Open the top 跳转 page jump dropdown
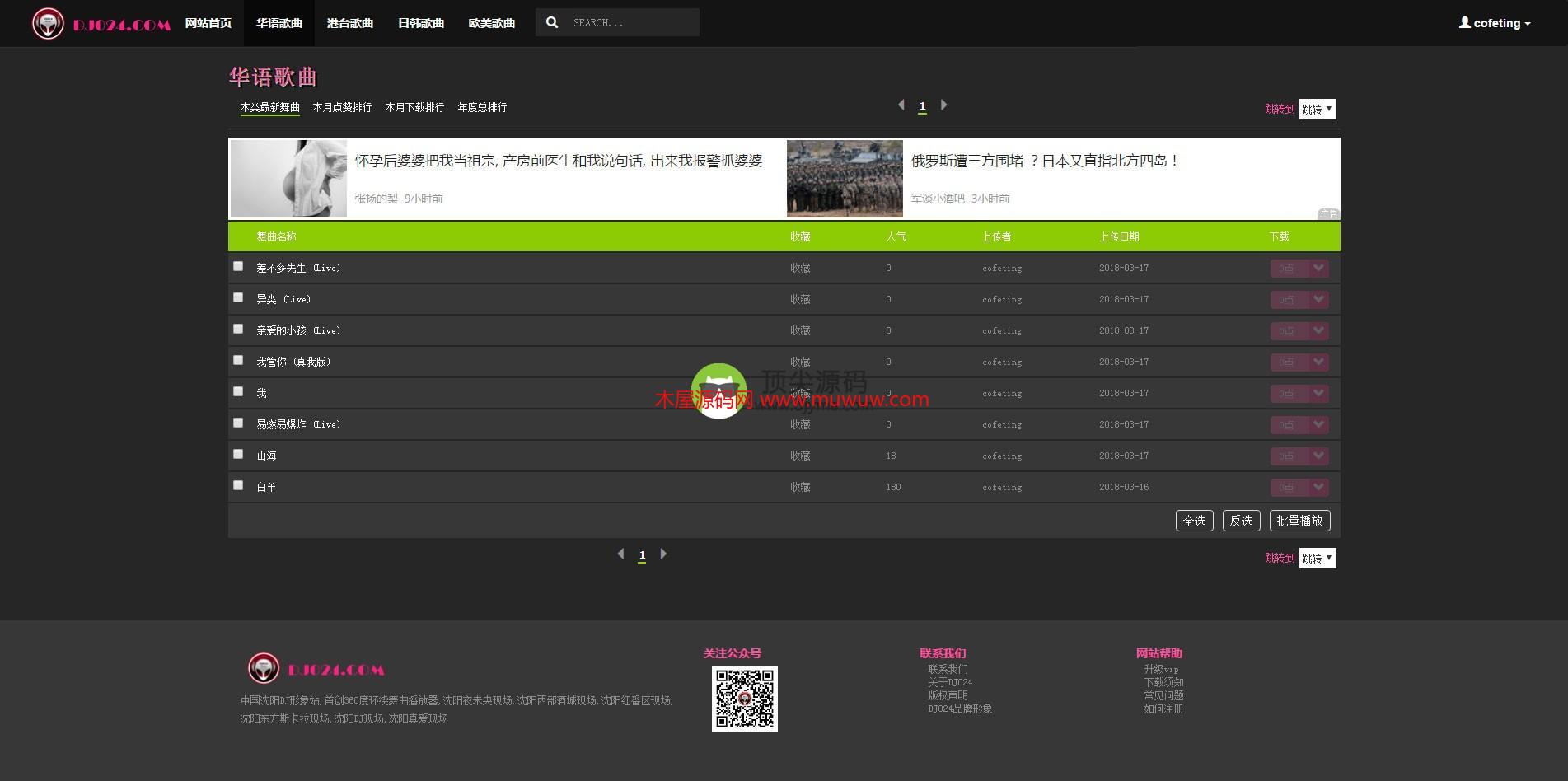The image size is (1568, 781). [x=1317, y=109]
